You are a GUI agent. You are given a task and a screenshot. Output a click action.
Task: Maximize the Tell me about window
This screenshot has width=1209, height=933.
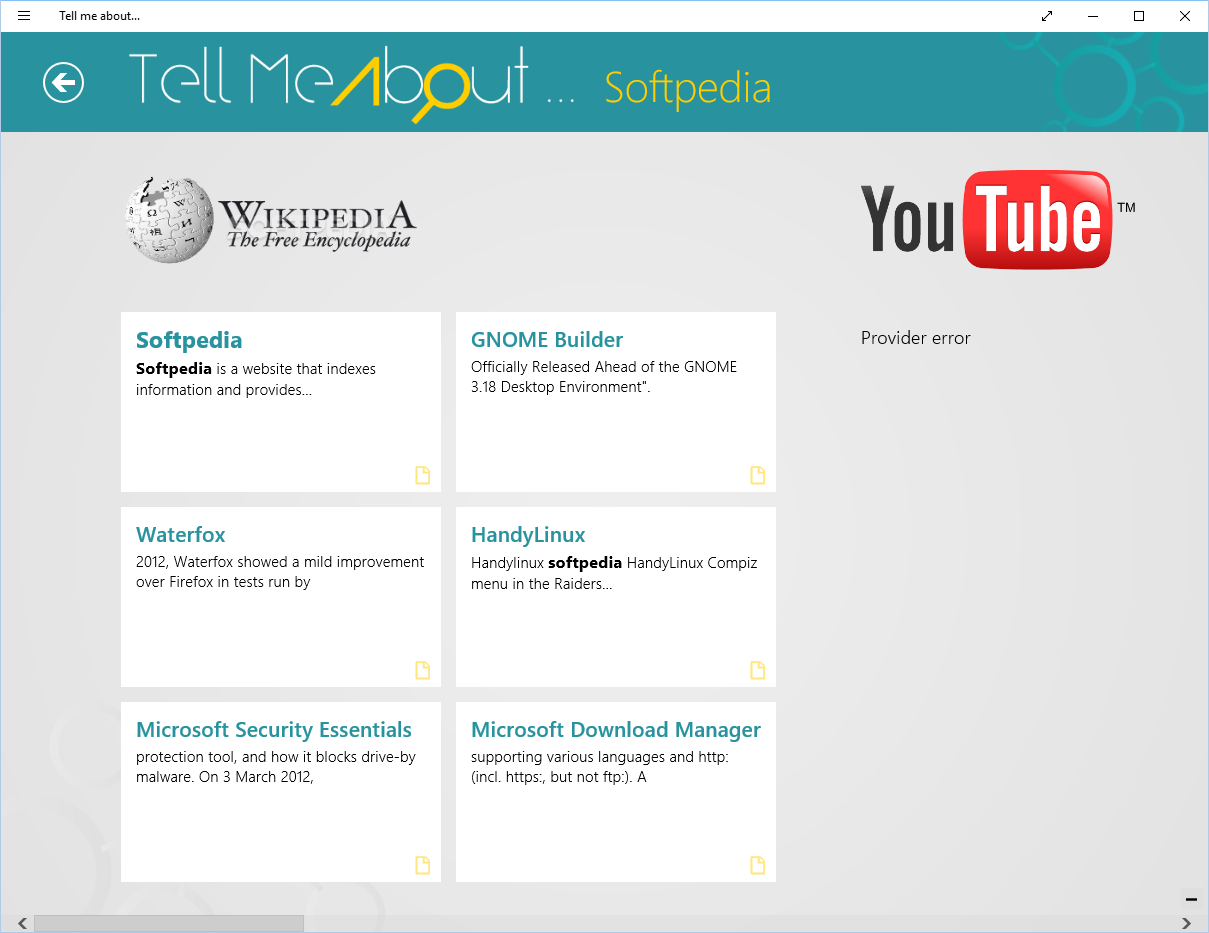(x=1139, y=16)
